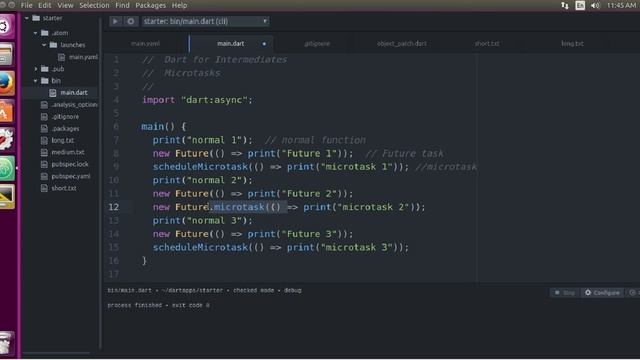This screenshot has height=360, width=640.
Task: Open .gitignore in the file tree
Action: tap(65, 117)
